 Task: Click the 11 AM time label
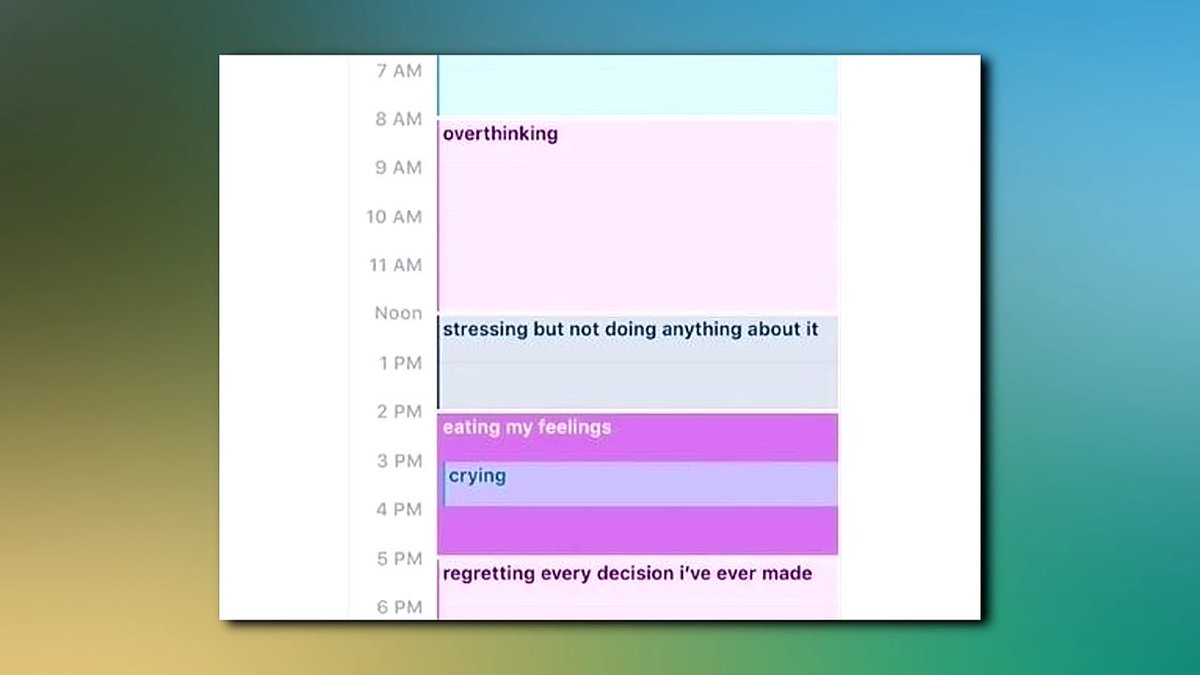pos(394,265)
